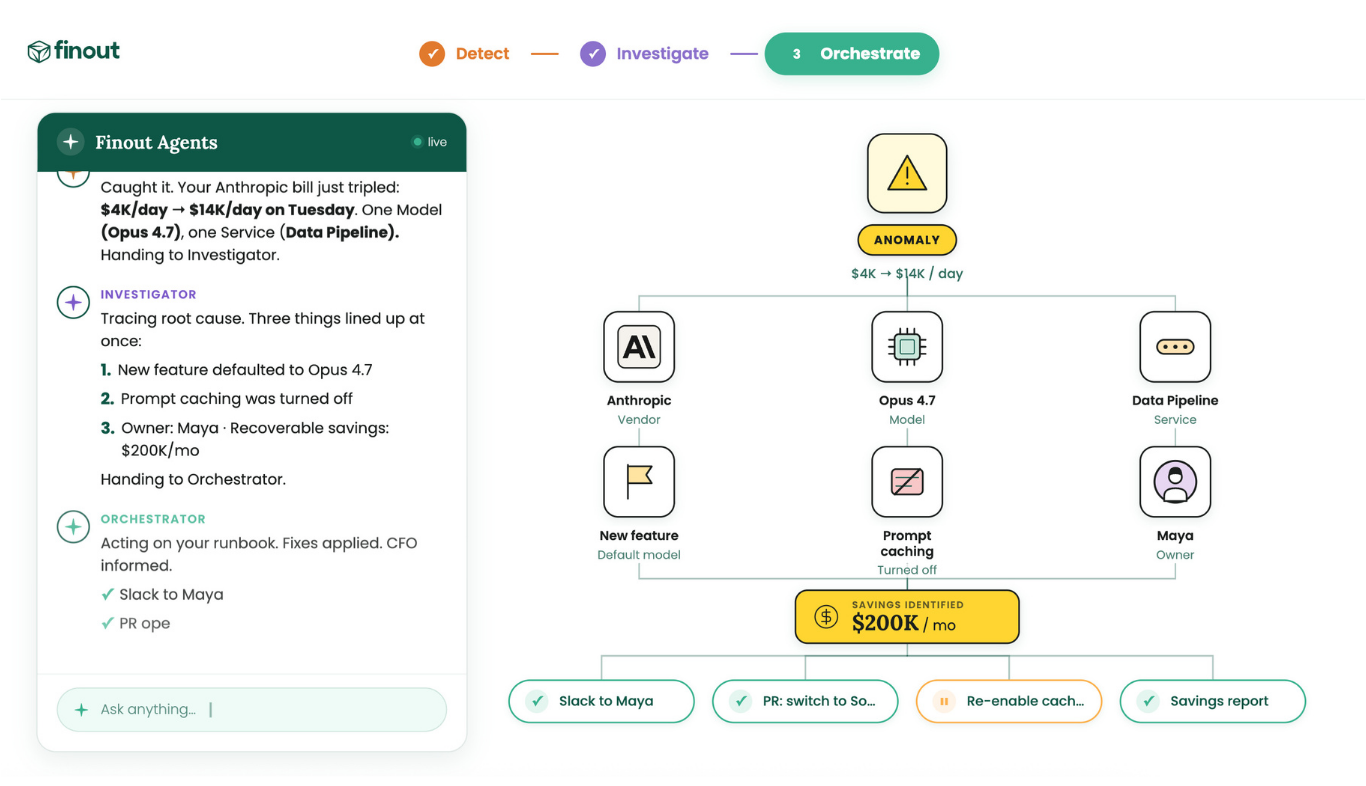The height and width of the screenshot is (786, 1366).
Task: Click the "Prompt caching was turned off" line
Action: (x=227, y=399)
